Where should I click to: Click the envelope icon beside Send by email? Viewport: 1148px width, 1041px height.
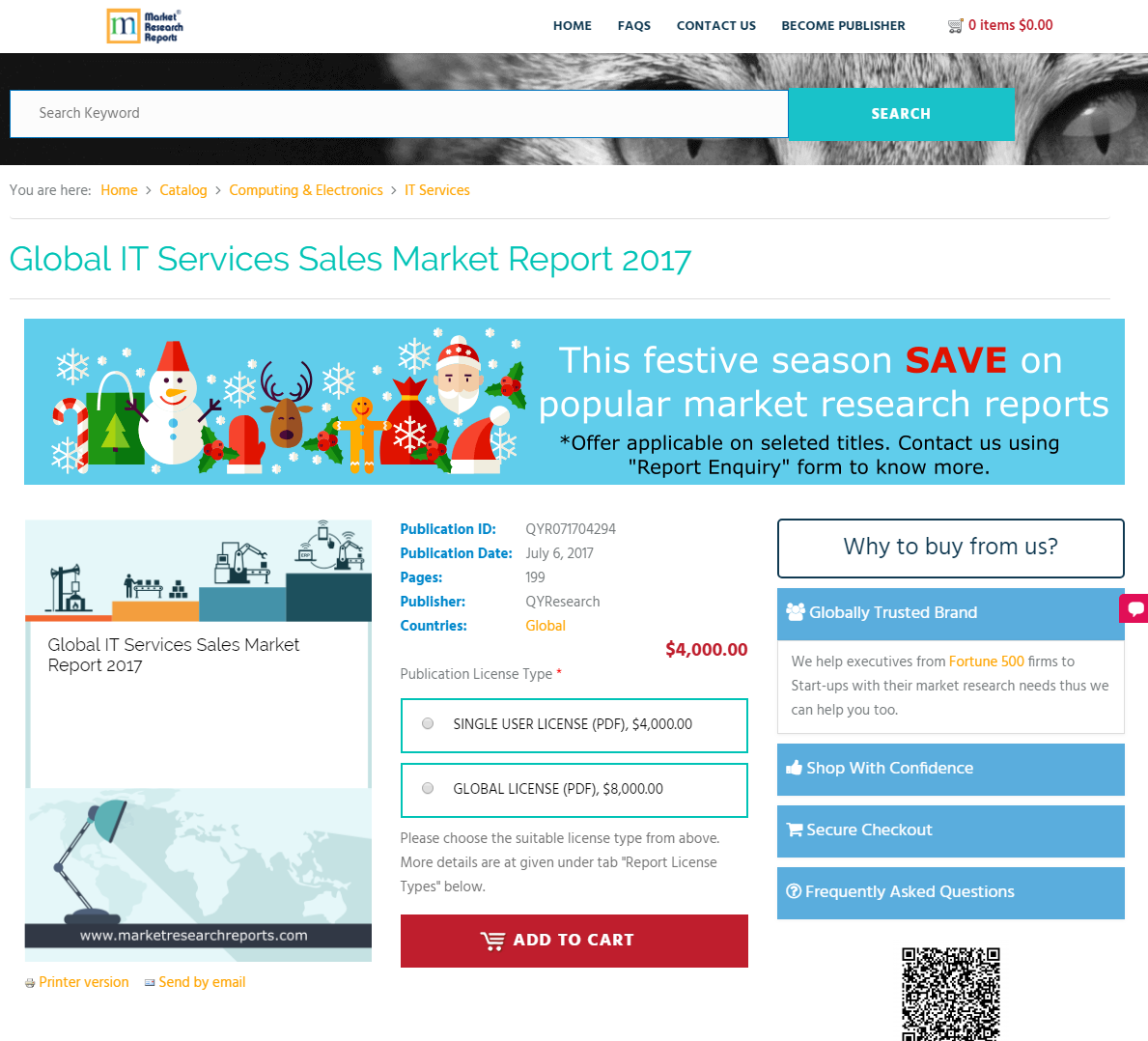coord(150,982)
